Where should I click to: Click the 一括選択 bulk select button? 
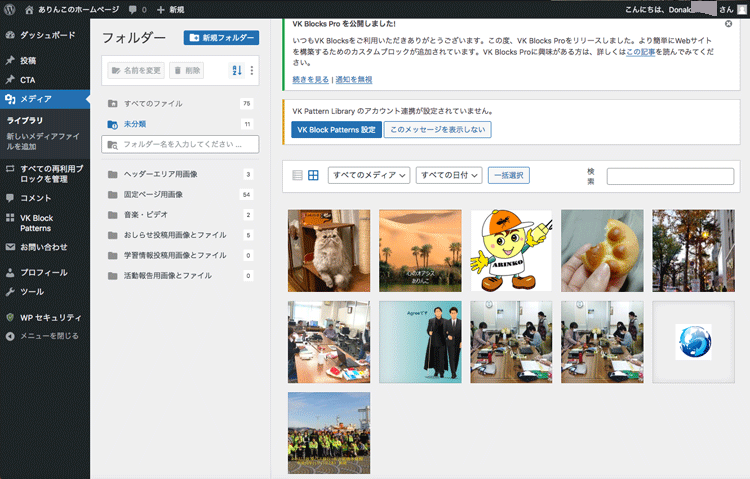point(509,175)
